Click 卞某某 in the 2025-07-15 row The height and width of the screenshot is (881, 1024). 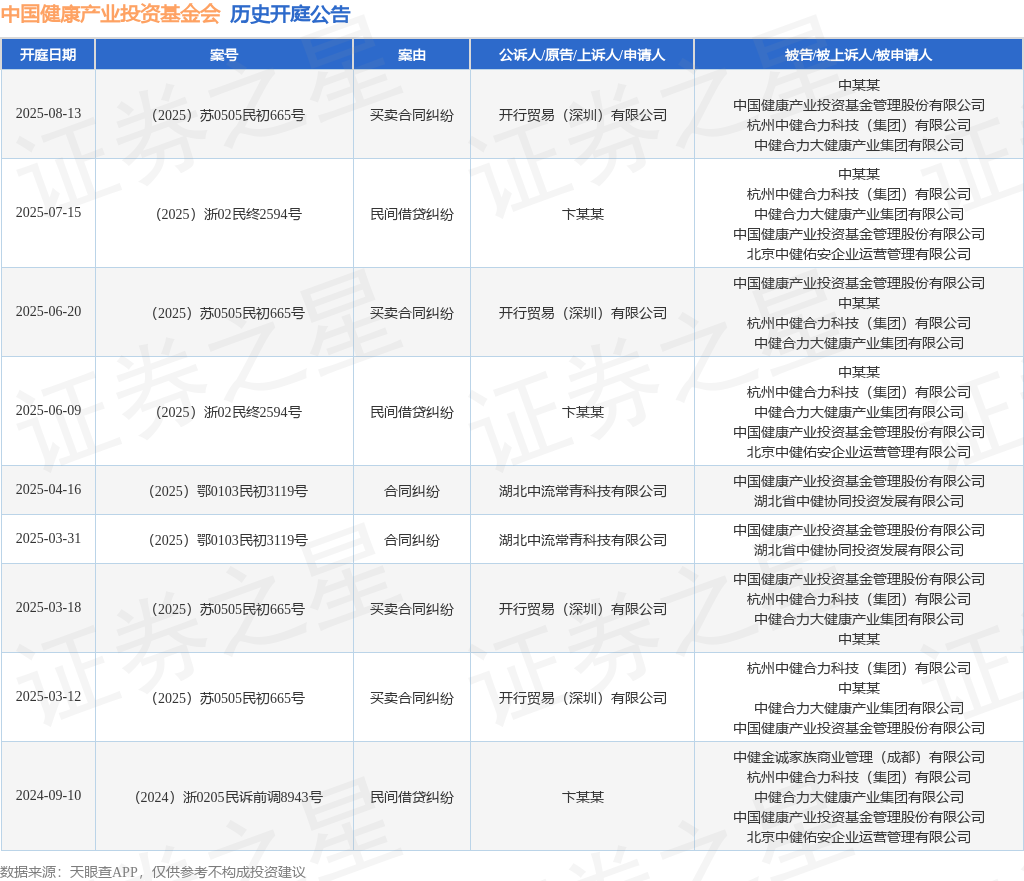(583, 214)
